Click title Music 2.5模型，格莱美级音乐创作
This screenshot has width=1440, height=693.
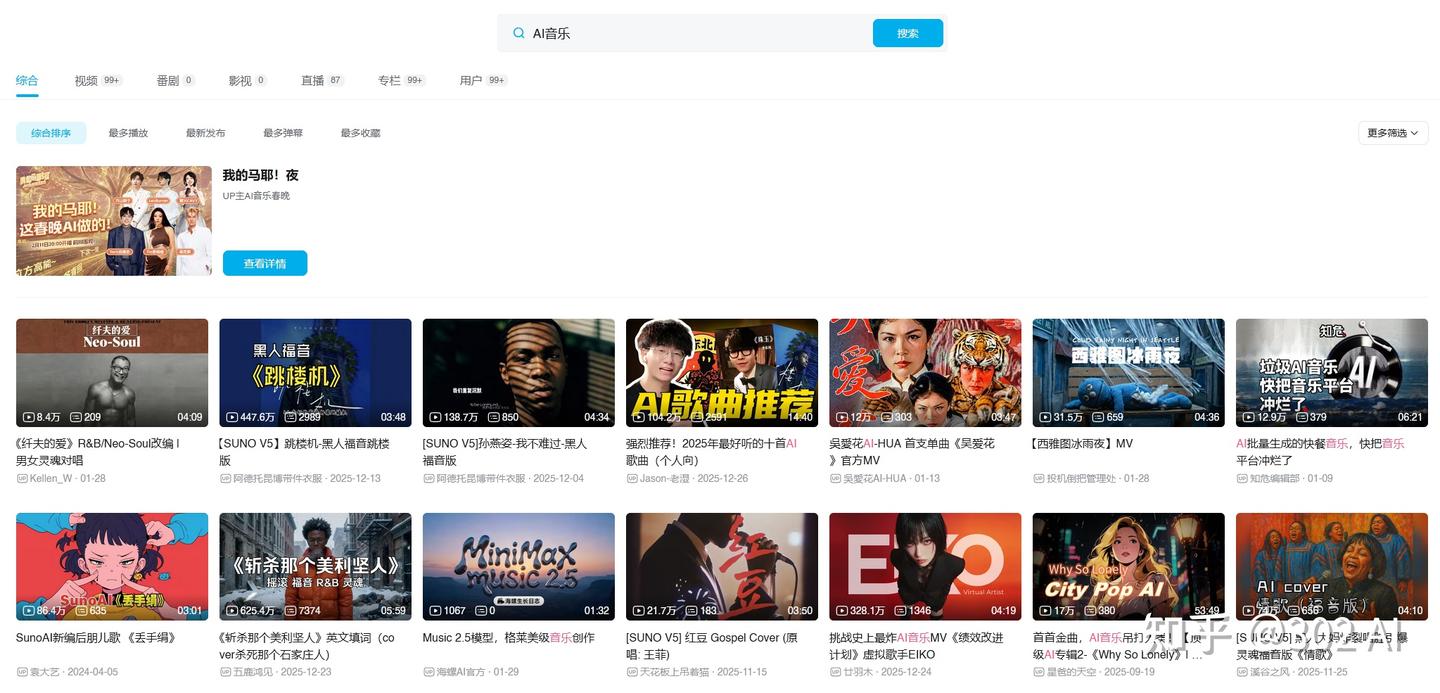509,638
